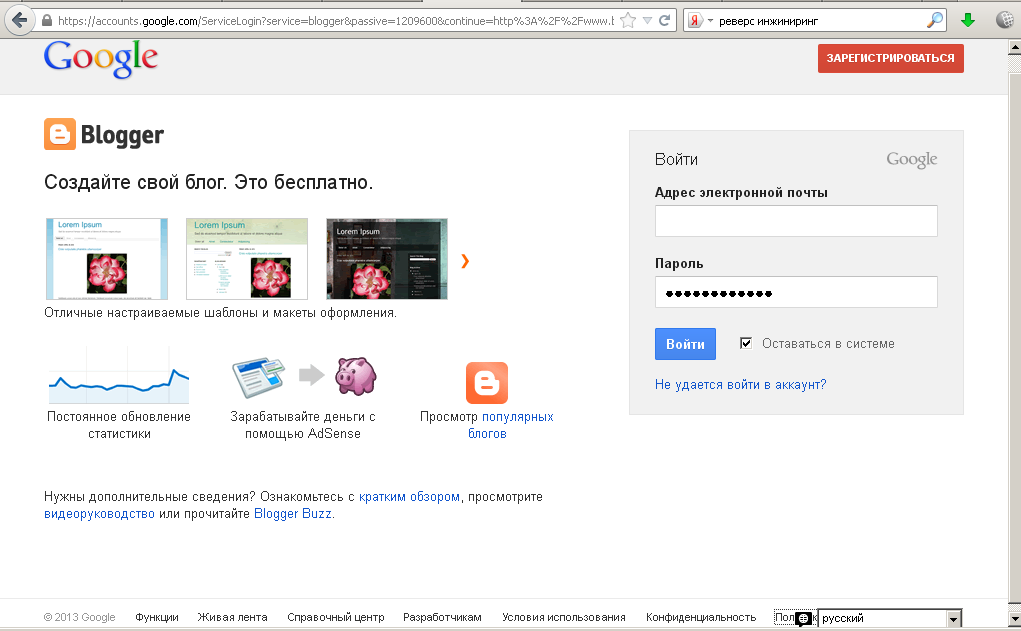
Task: Select the green Lorem Ipsum template thumbnail
Action: (x=247, y=259)
